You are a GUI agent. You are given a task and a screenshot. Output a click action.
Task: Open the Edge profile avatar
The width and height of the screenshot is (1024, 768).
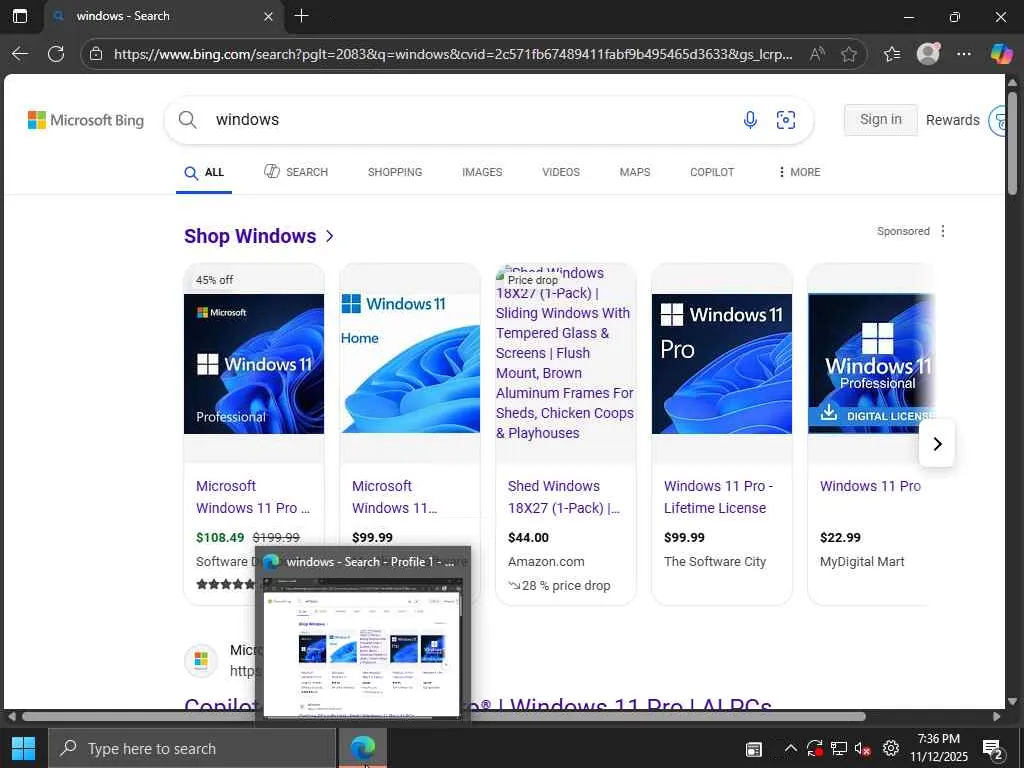coord(928,54)
